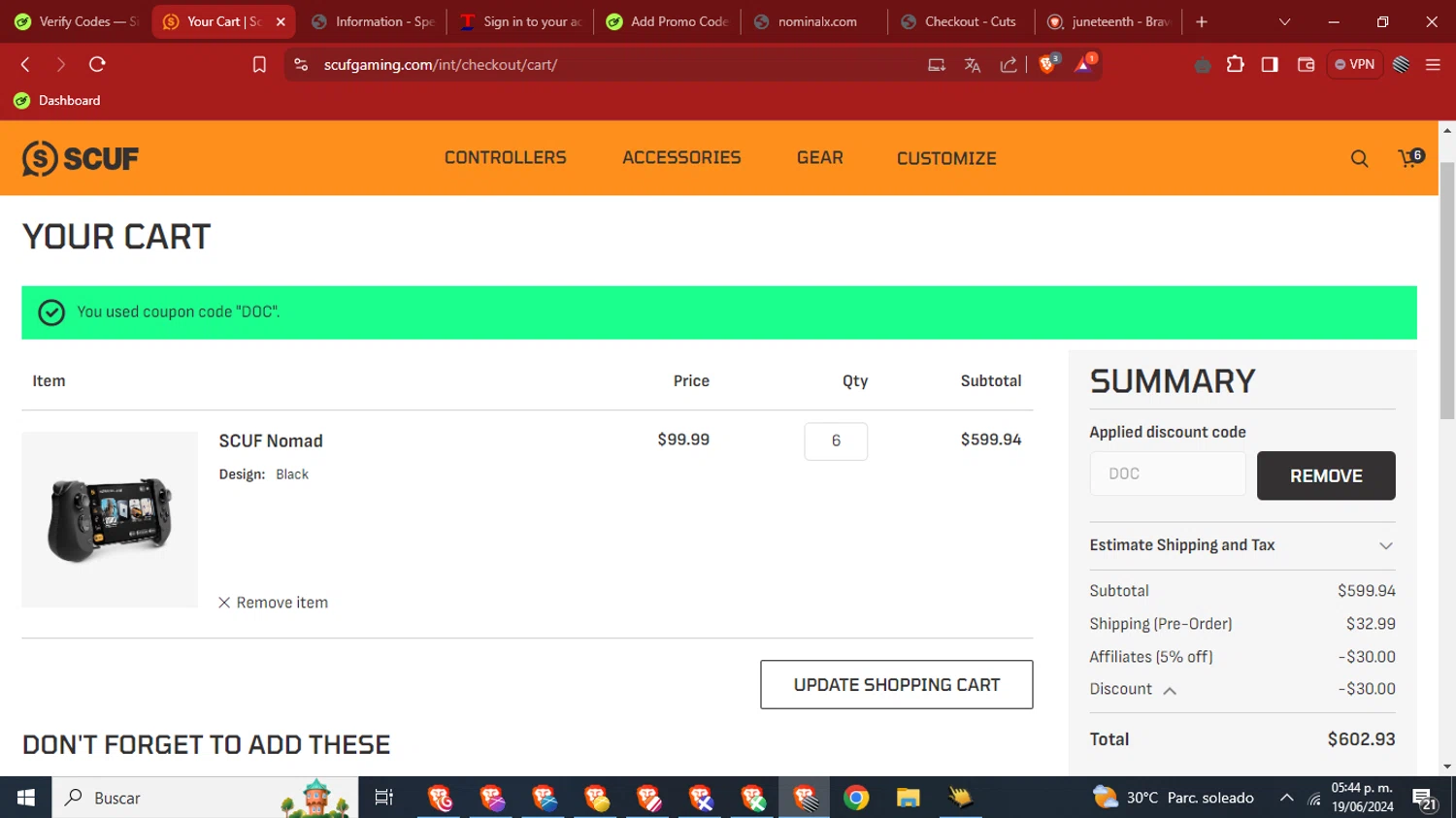Open Task View in the taskbar
The height and width of the screenshot is (818, 1456).
click(x=384, y=798)
